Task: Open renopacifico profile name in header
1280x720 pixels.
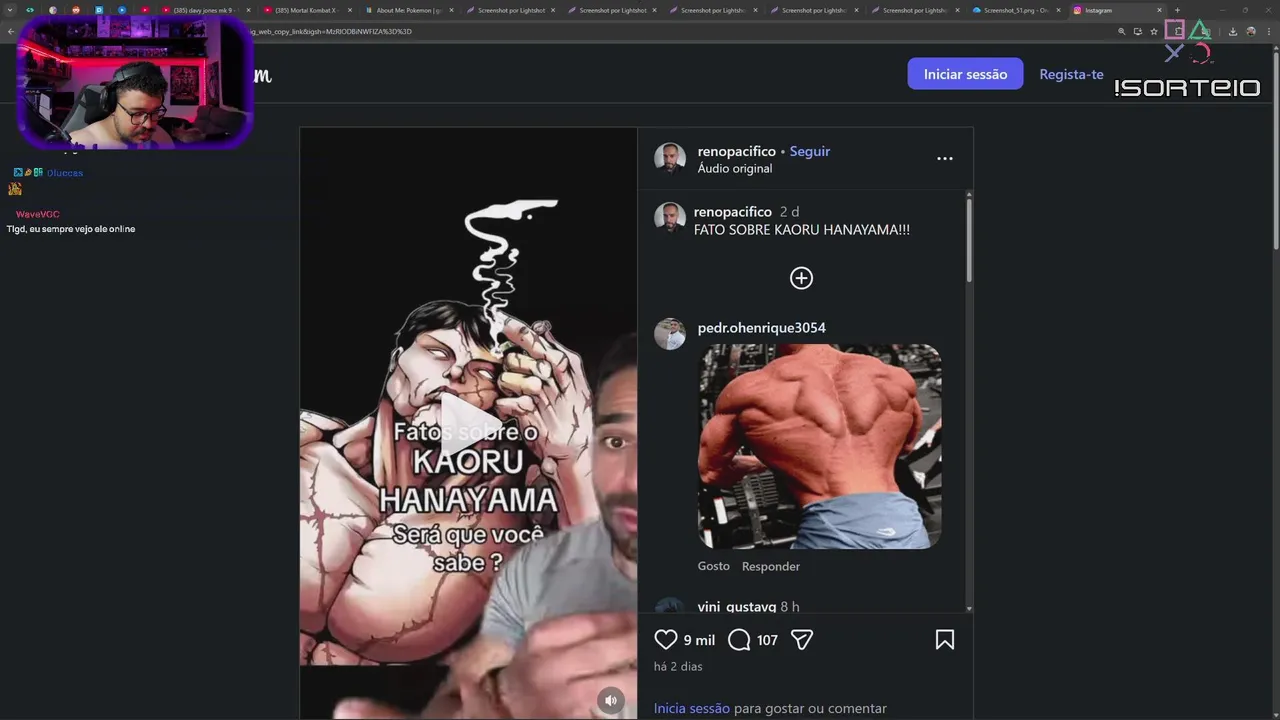Action: [x=736, y=151]
